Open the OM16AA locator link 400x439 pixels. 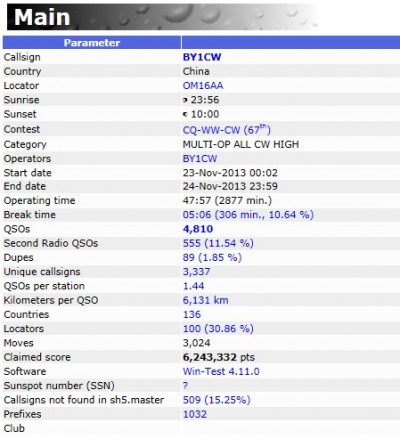pos(203,86)
